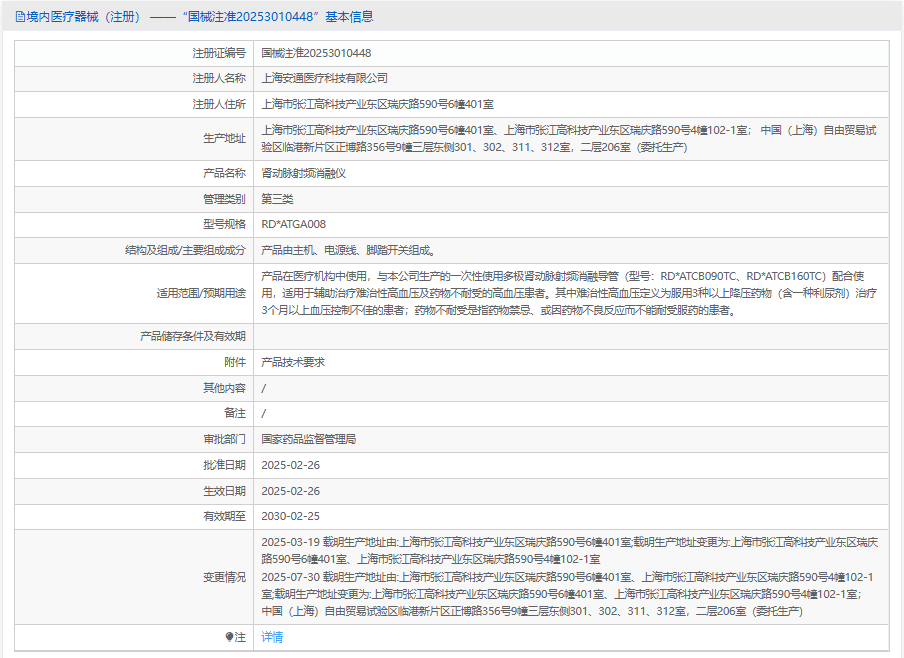Select registration number 国械注准20253010448 in the table
The width and height of the screenshot is (904, 658).
click(315, 53)
